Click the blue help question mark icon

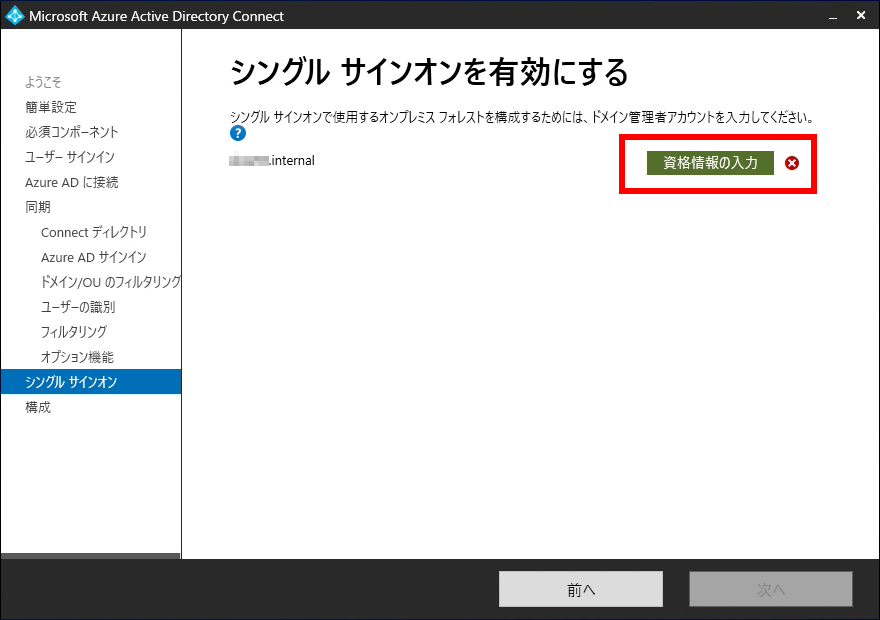click(238, 133)
